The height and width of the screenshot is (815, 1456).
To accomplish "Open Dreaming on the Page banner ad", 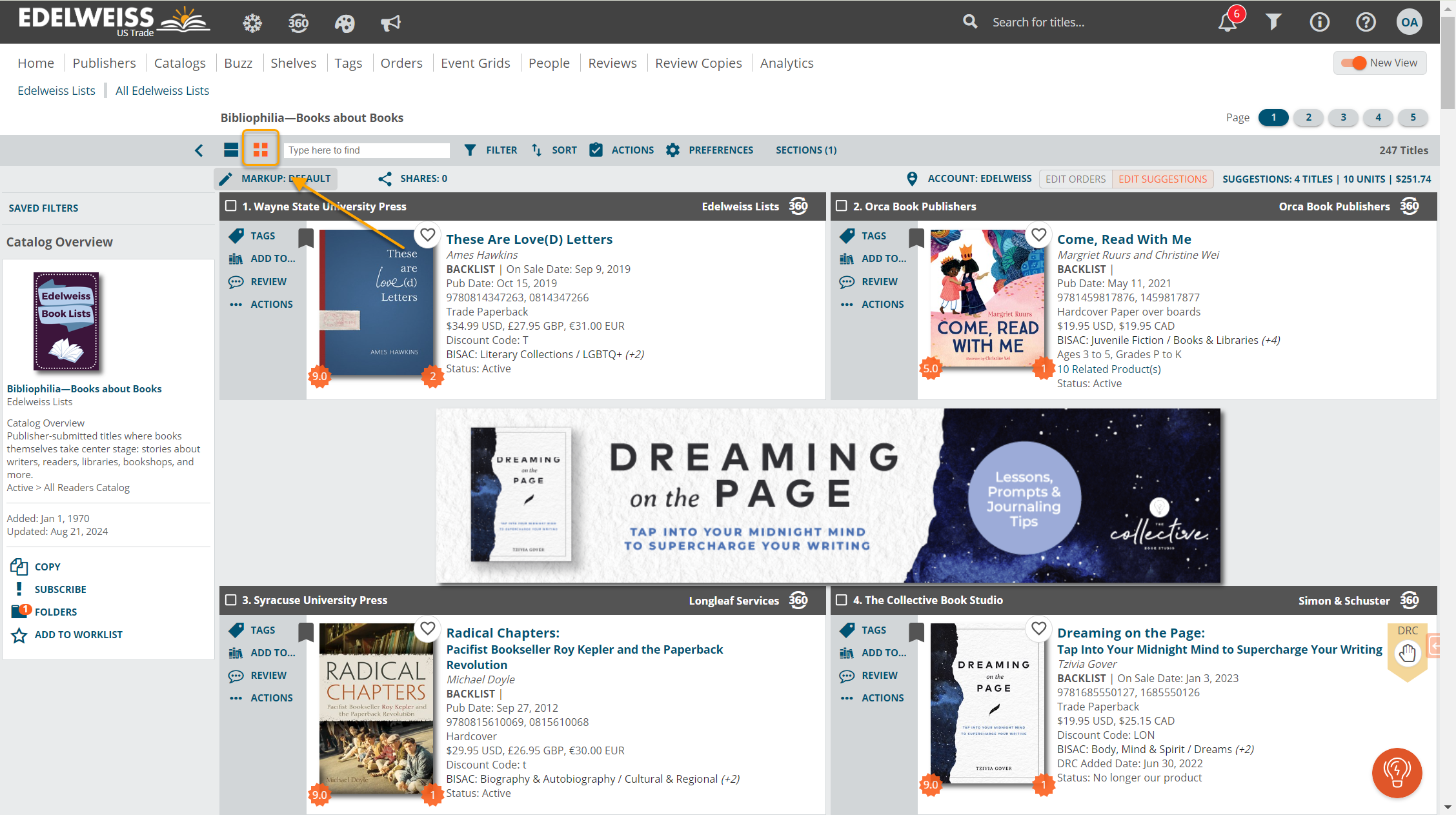I will click(x=828, y=496).
